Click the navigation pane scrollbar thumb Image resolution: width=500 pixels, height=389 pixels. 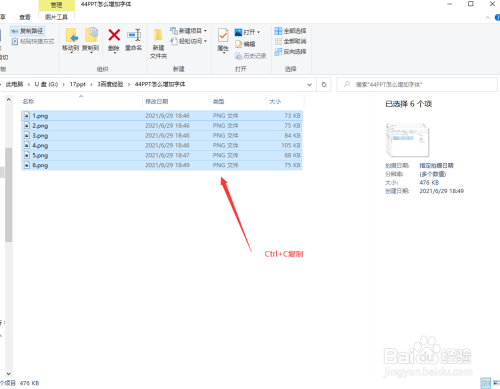click(x=9, y=195)
